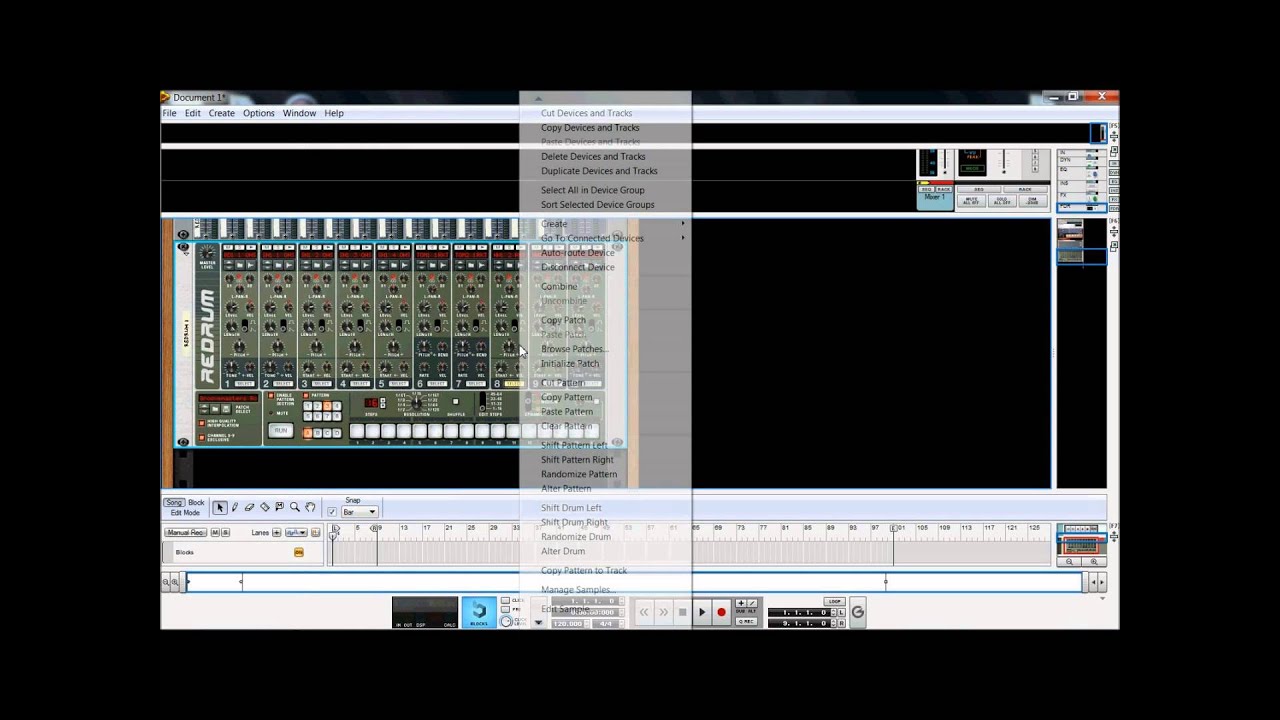Select the Magnify tool in sequencer toolbar
Image resolution: width=1280 pixels, height=720 pixels.
(295, 508)
